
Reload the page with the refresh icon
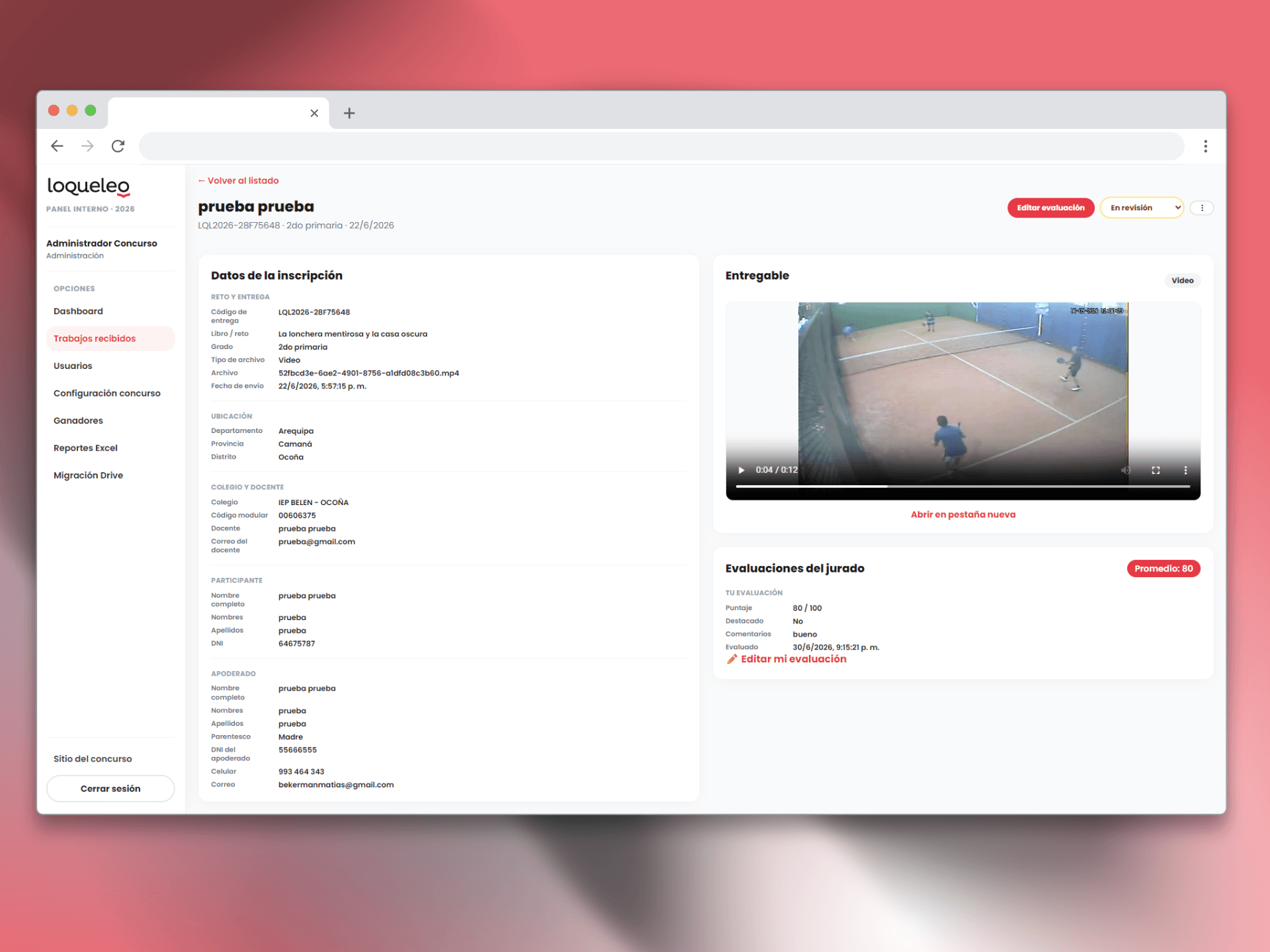coord(118,146)
